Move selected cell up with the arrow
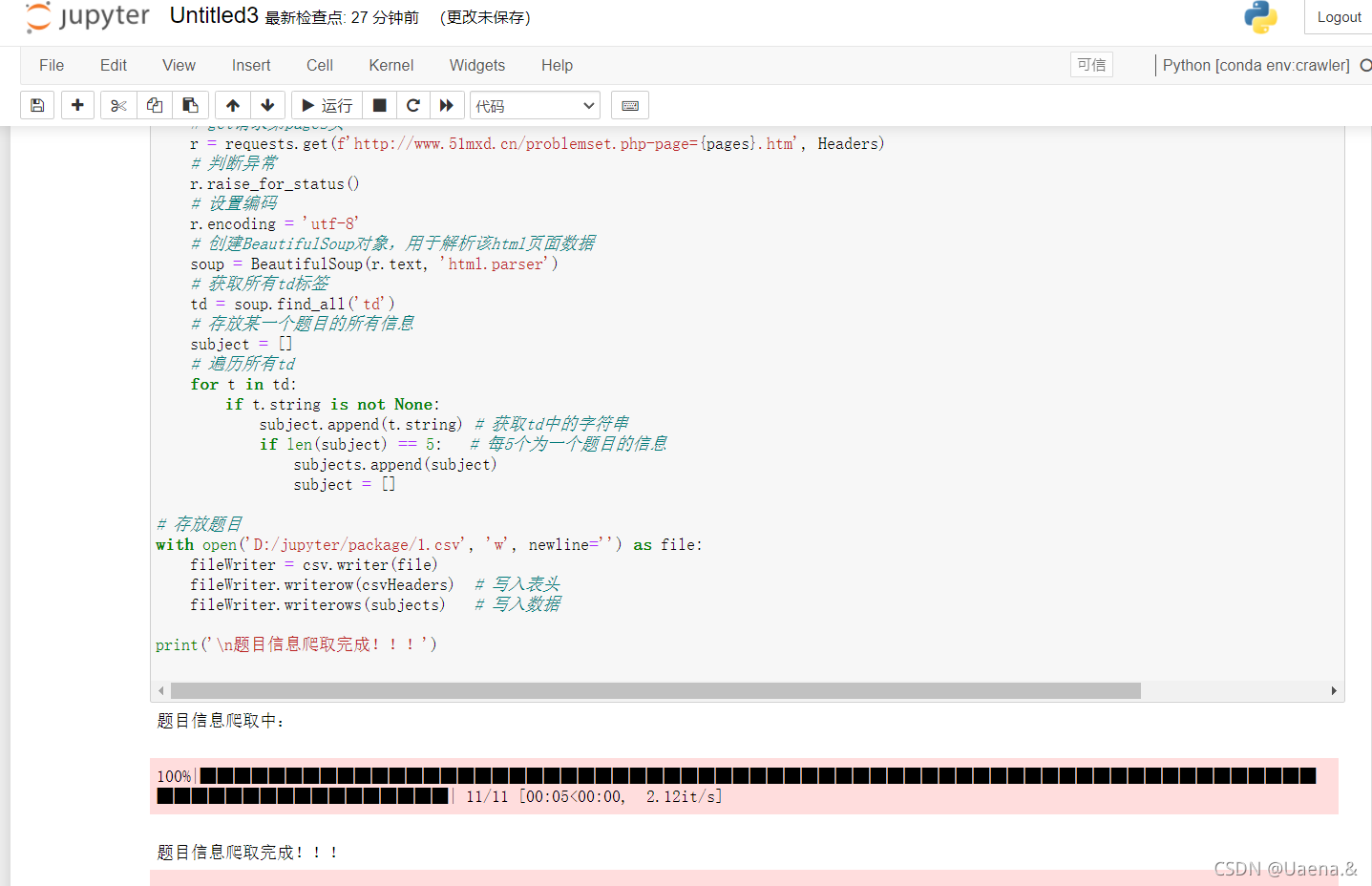Image resolution: width=1372 pixels, height=886 pixels. tap(233, 105)
